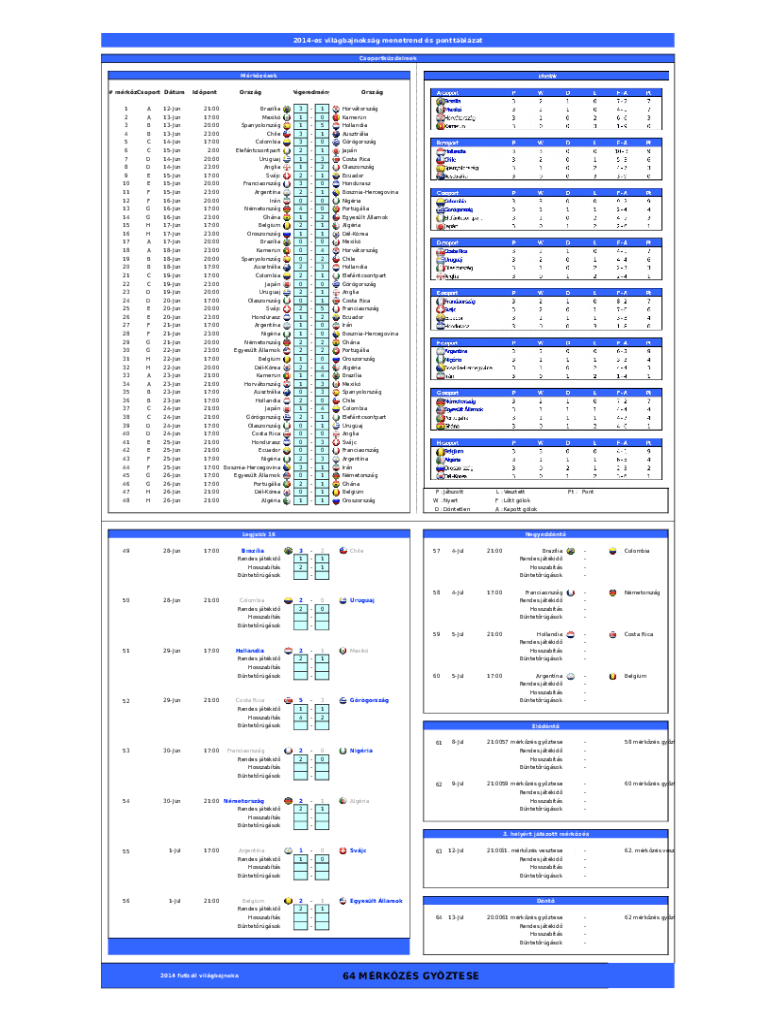Click Brazil's flag icon in match 49
This screenshot has width=770, height=1024.
click(x=288, y=550)
